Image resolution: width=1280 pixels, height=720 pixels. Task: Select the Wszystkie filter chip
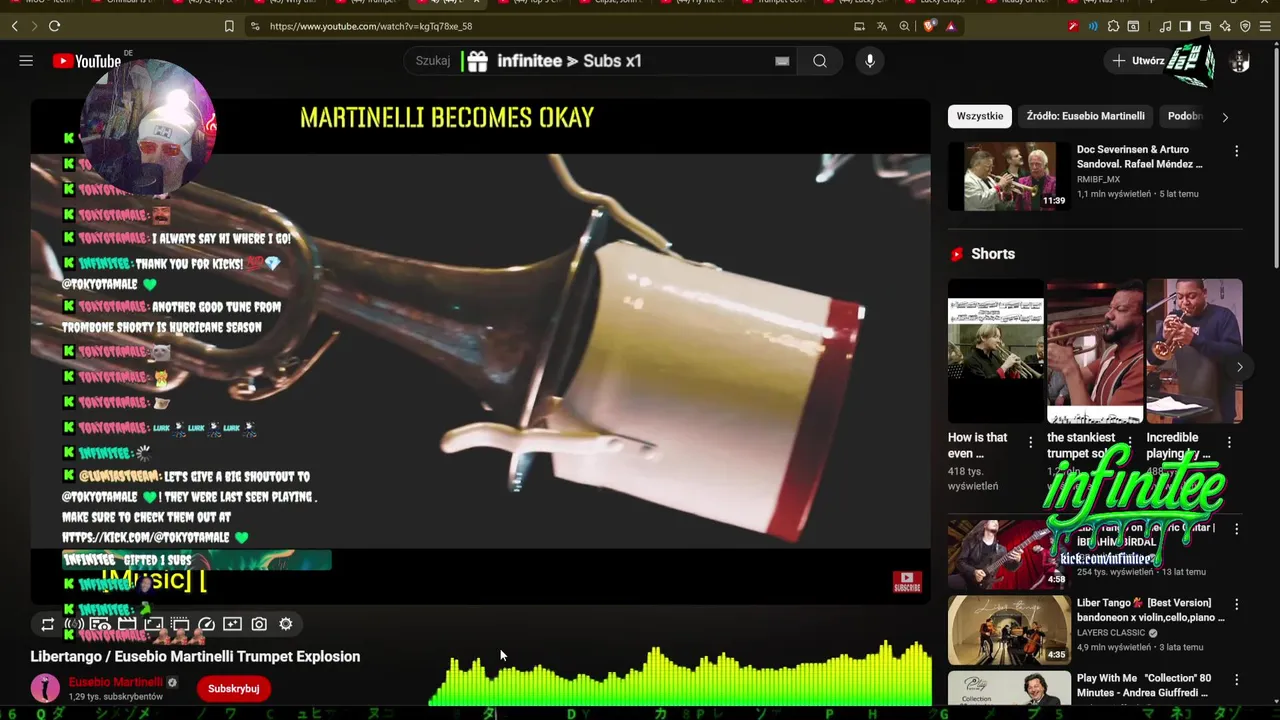pyautogui.click(x=980, y=116)
